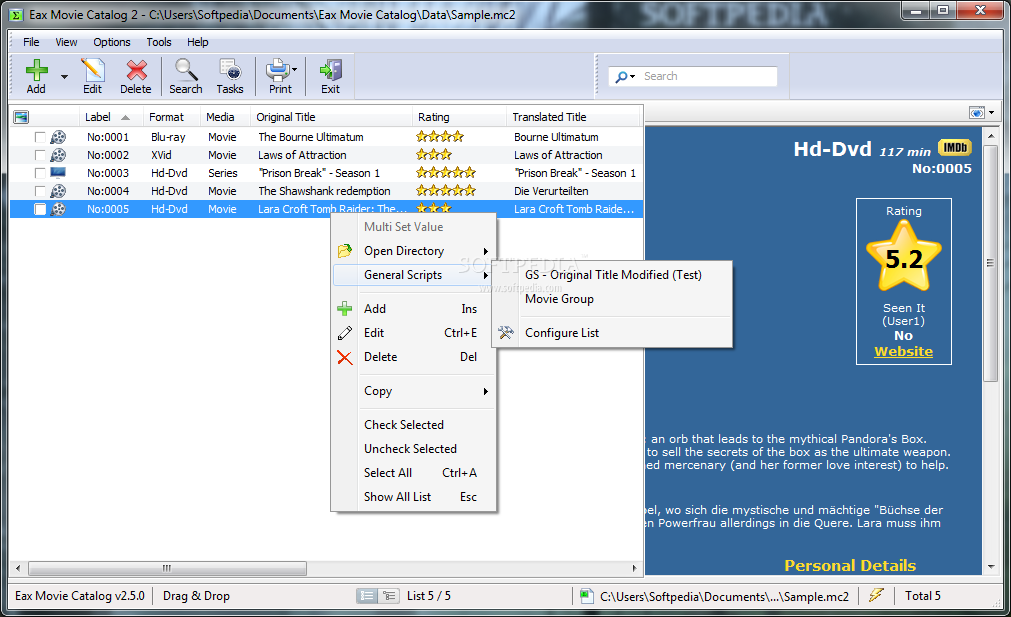Click details panel scrollbar down arrow
The height and width of the screenshot is (617, 1011).
[991, 567]
